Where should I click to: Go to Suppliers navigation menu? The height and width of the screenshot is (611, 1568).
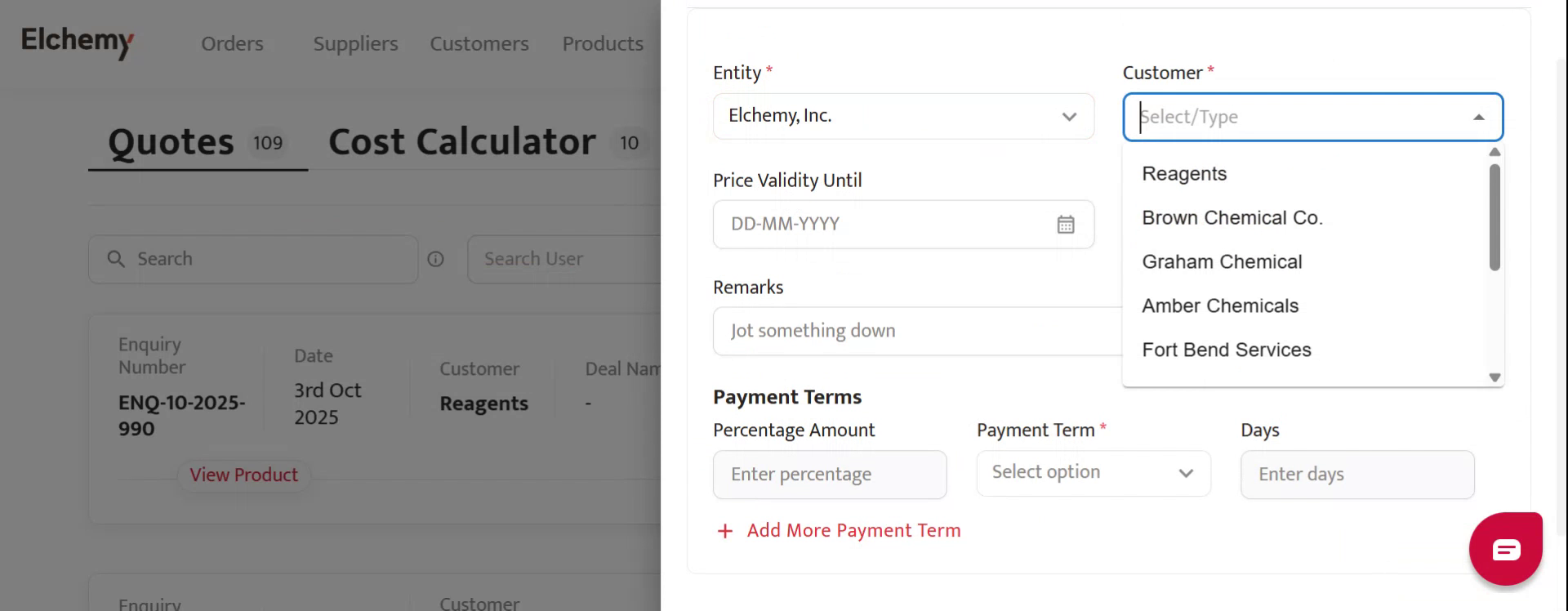[355, 44]
